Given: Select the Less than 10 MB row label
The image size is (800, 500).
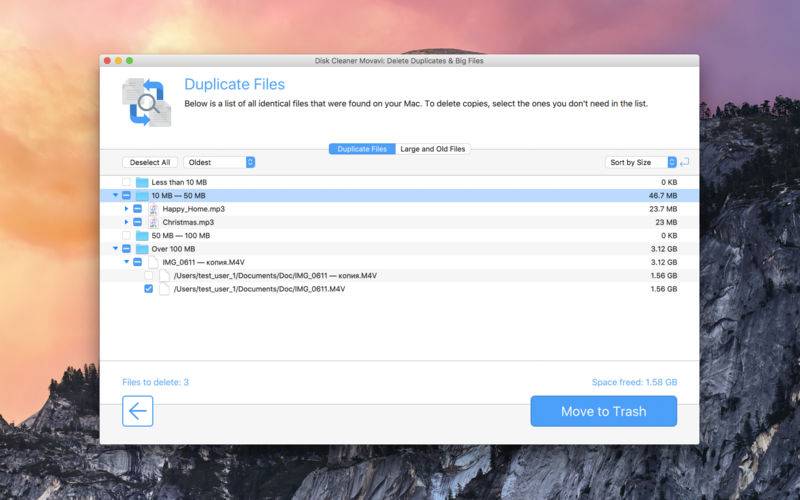Looking at the screenshot, I should click(x=179, y=182).
